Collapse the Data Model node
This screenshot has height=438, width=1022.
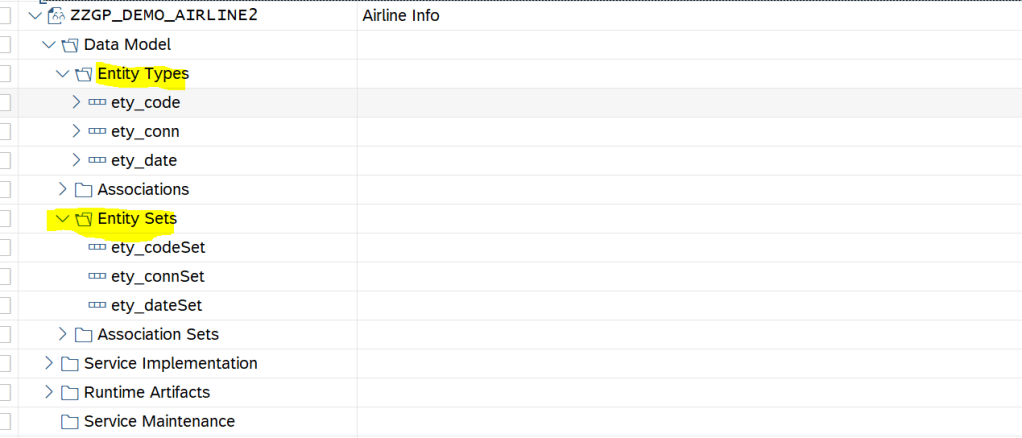click(x=49, y=45)
